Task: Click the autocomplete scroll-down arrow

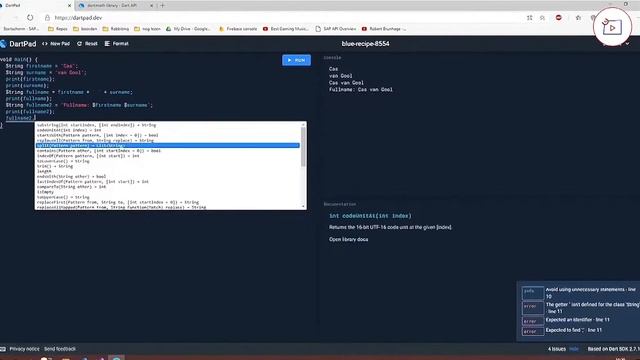Action: (x=303, y=207)
